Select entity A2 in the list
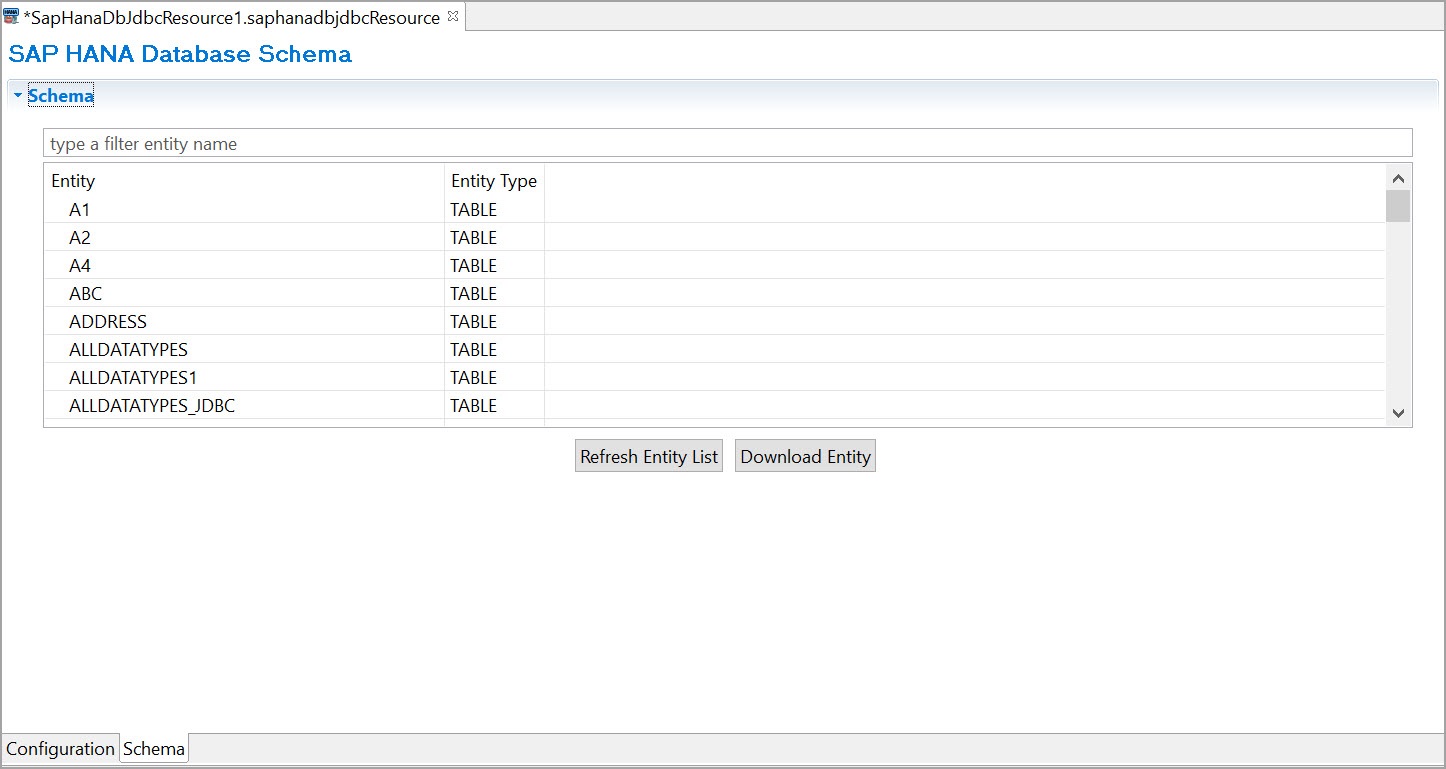This screenshot has width=1446, height=769. tap(80, 237)
